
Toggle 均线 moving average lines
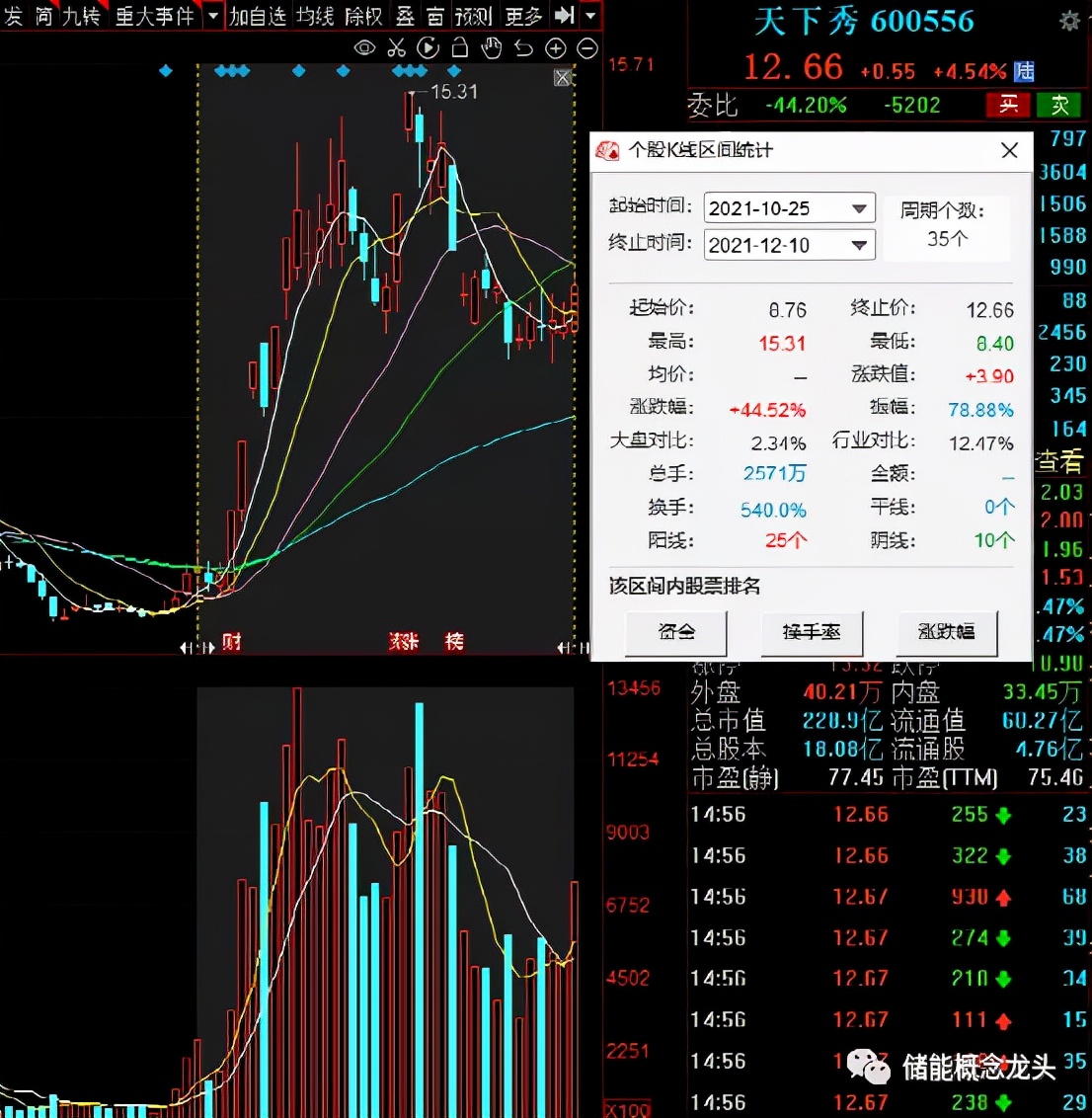(x=315, y=16)
